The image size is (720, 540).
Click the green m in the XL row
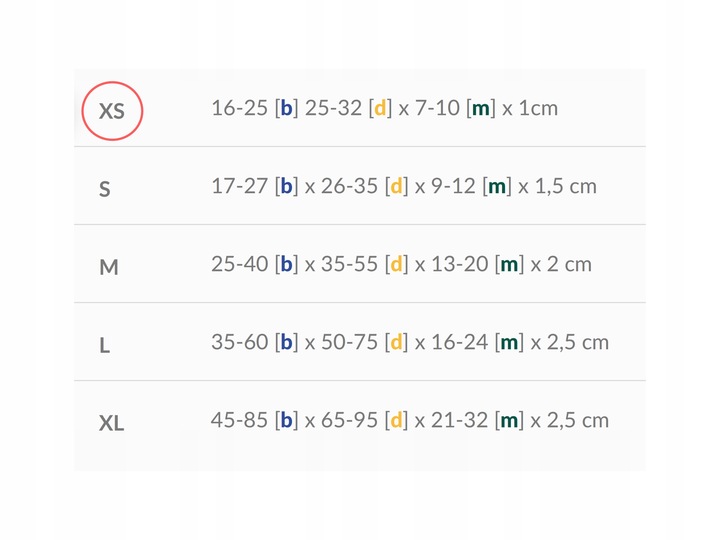(510, 420)
